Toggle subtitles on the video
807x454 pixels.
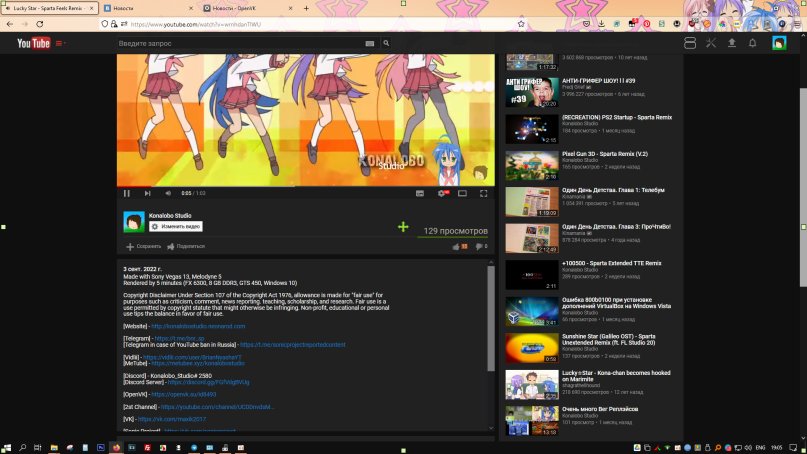[420, 193]
